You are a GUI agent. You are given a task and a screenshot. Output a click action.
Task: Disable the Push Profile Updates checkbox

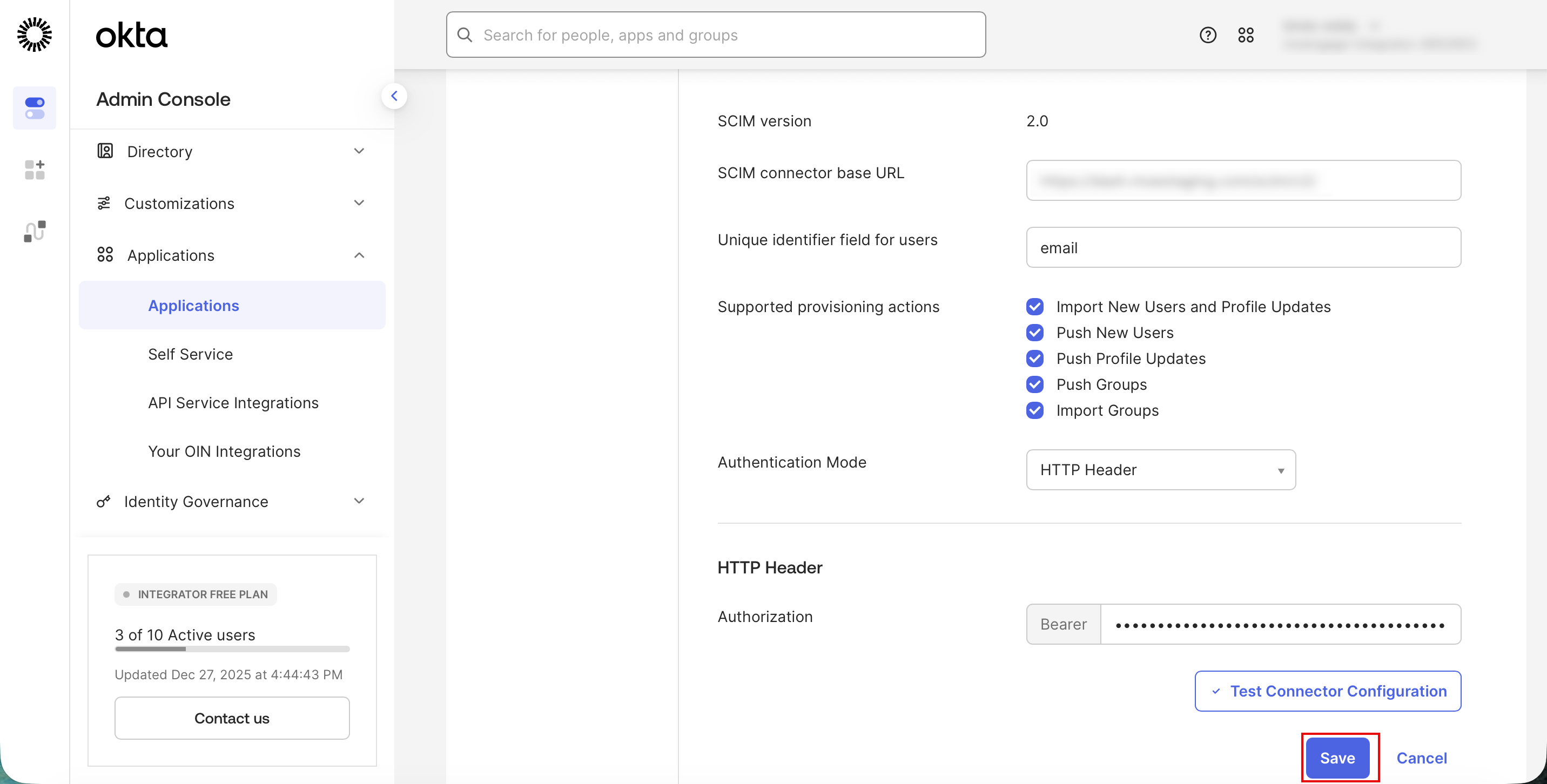pos(1035,359)
